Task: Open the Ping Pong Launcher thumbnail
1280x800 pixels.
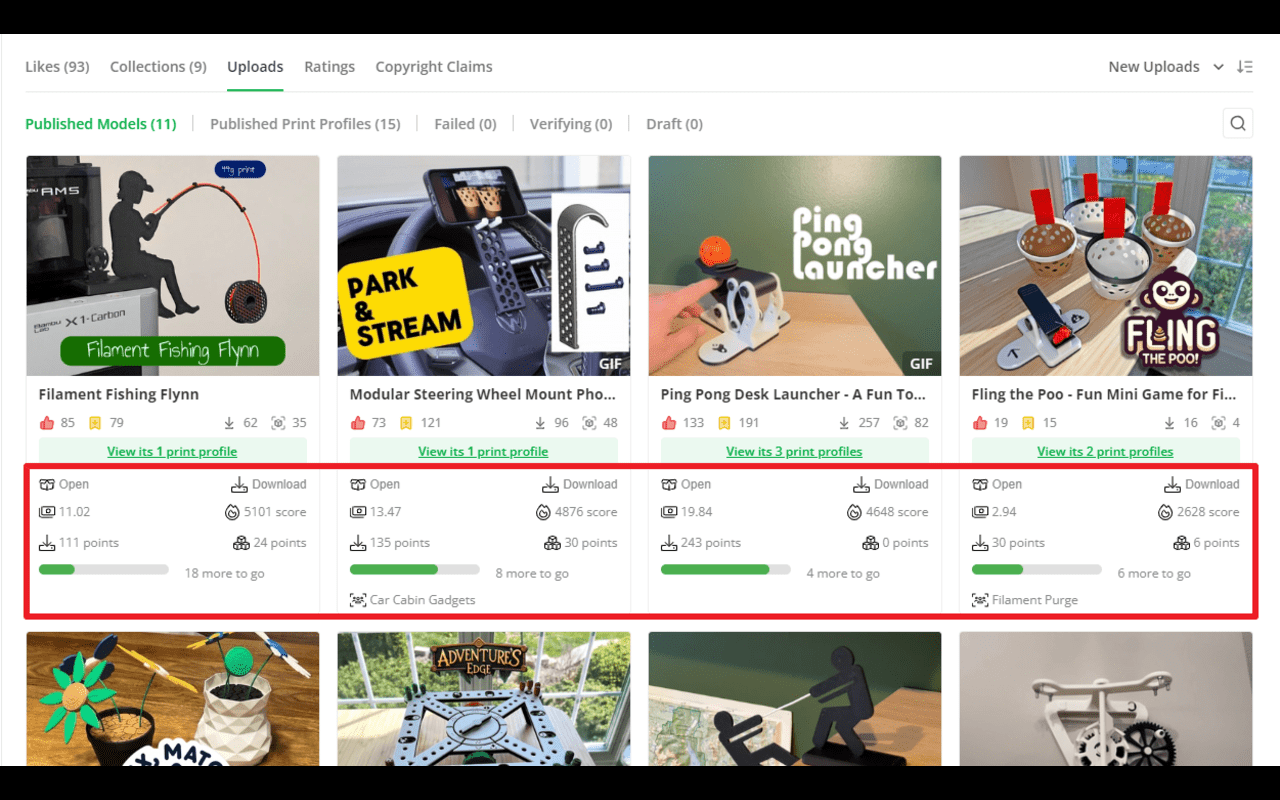Action: pos(795,266)
